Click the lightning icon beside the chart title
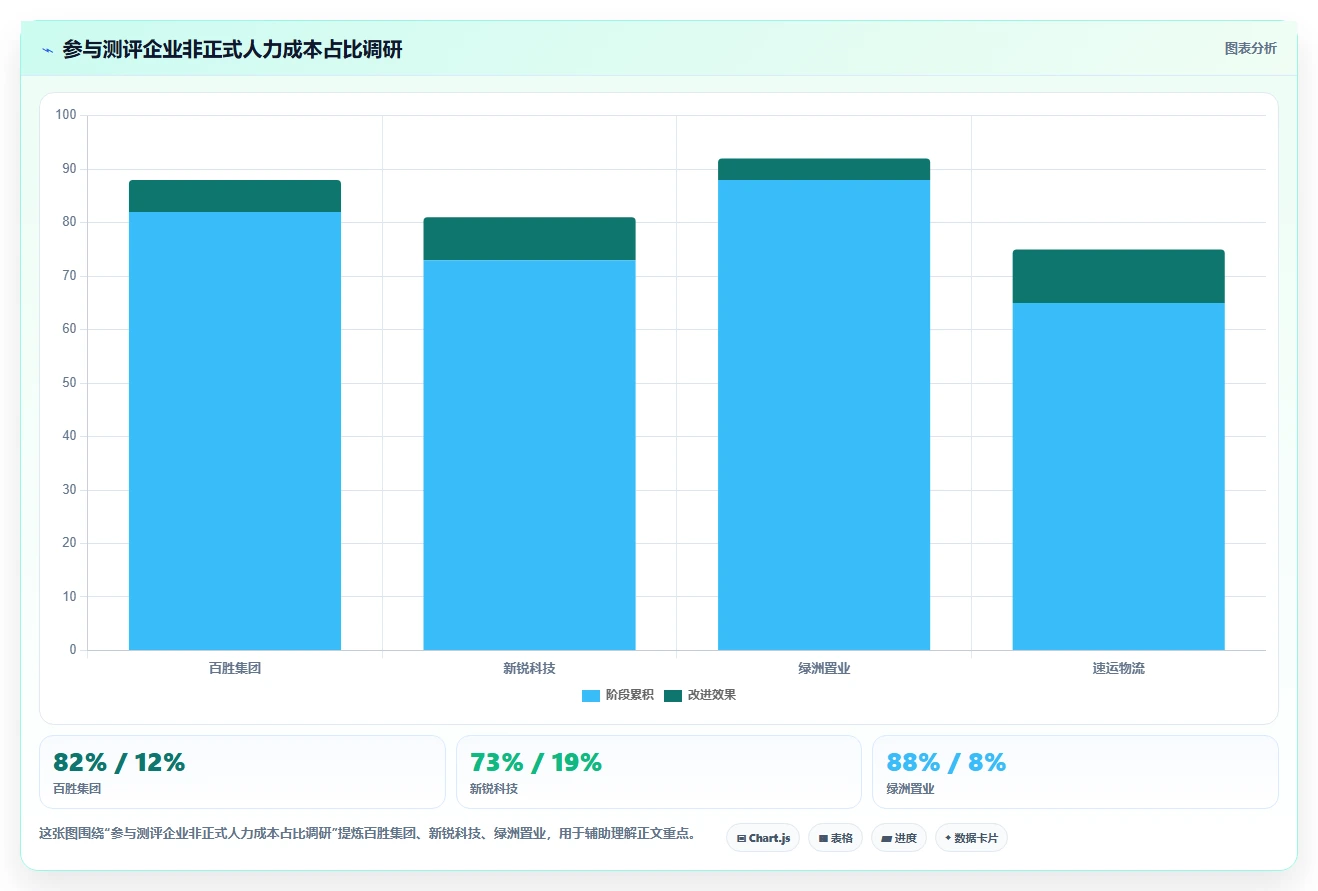 [47, 50]
